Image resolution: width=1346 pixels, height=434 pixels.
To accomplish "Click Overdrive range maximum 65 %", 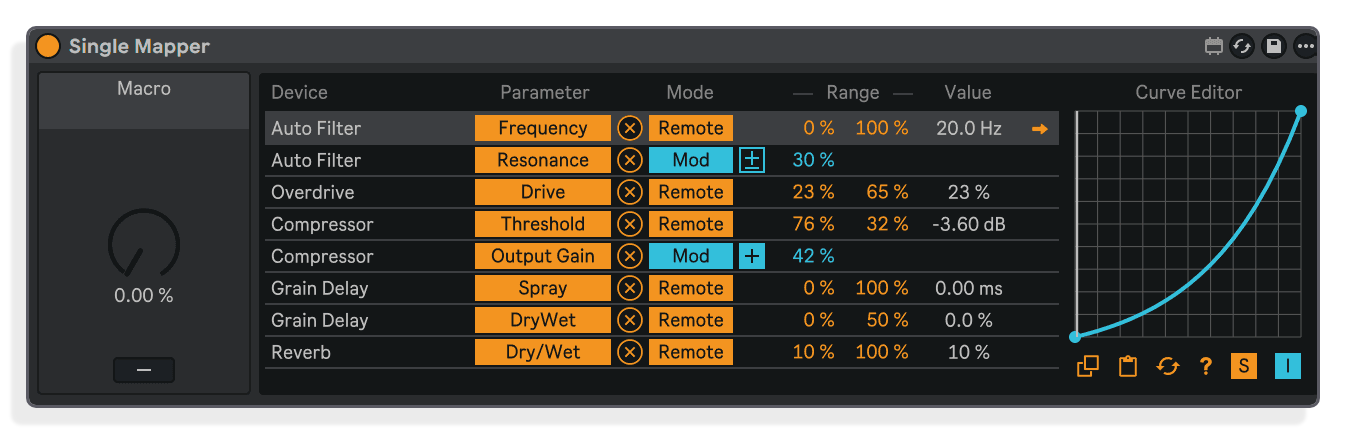I will (887, 192).
